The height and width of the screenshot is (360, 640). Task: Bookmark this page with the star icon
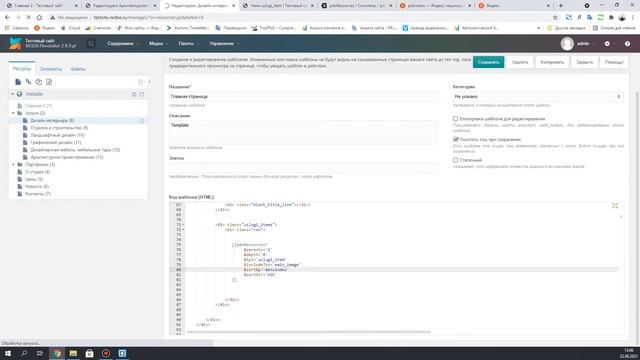555,18
